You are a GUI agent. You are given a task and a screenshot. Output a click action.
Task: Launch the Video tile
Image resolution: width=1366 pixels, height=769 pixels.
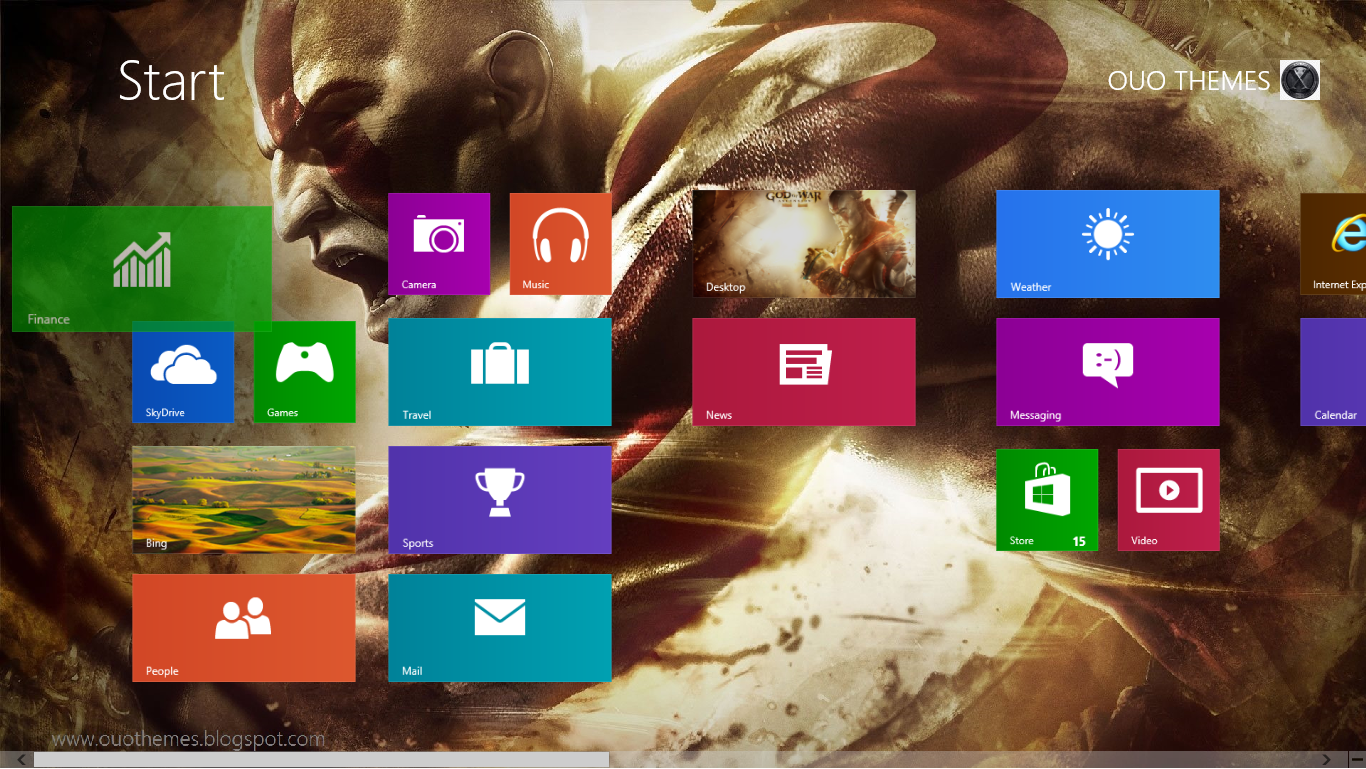[1168, 500]
